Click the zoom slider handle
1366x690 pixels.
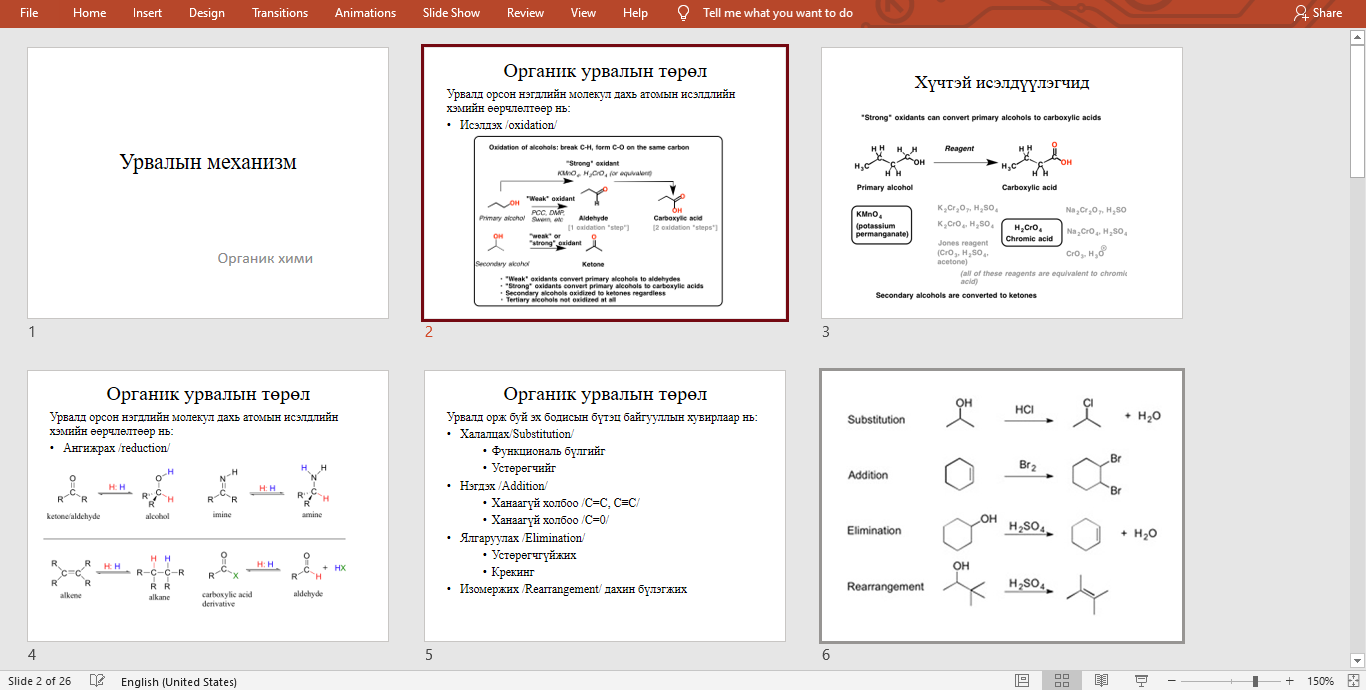pyautogui.click(x=1255, y=681)
